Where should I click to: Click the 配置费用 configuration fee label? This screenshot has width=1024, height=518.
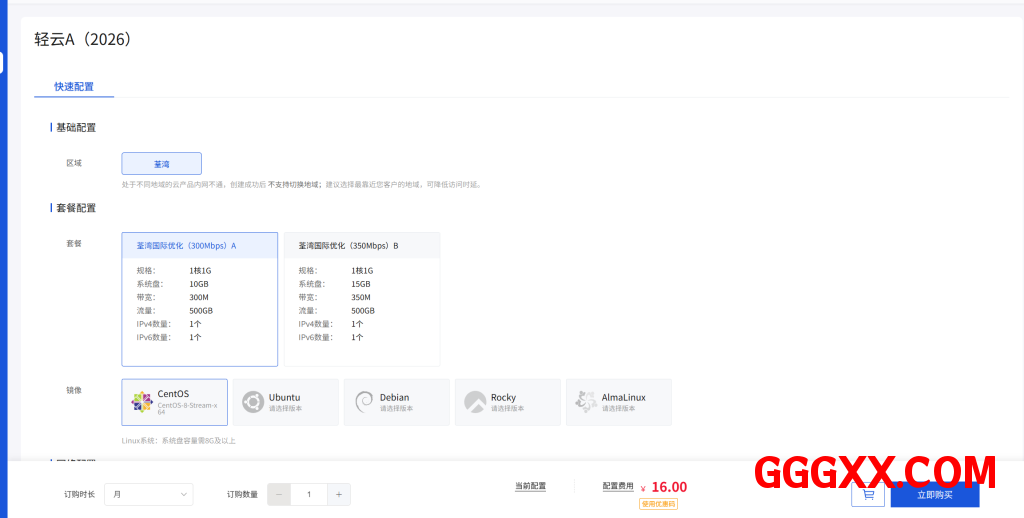click(618, 486)
